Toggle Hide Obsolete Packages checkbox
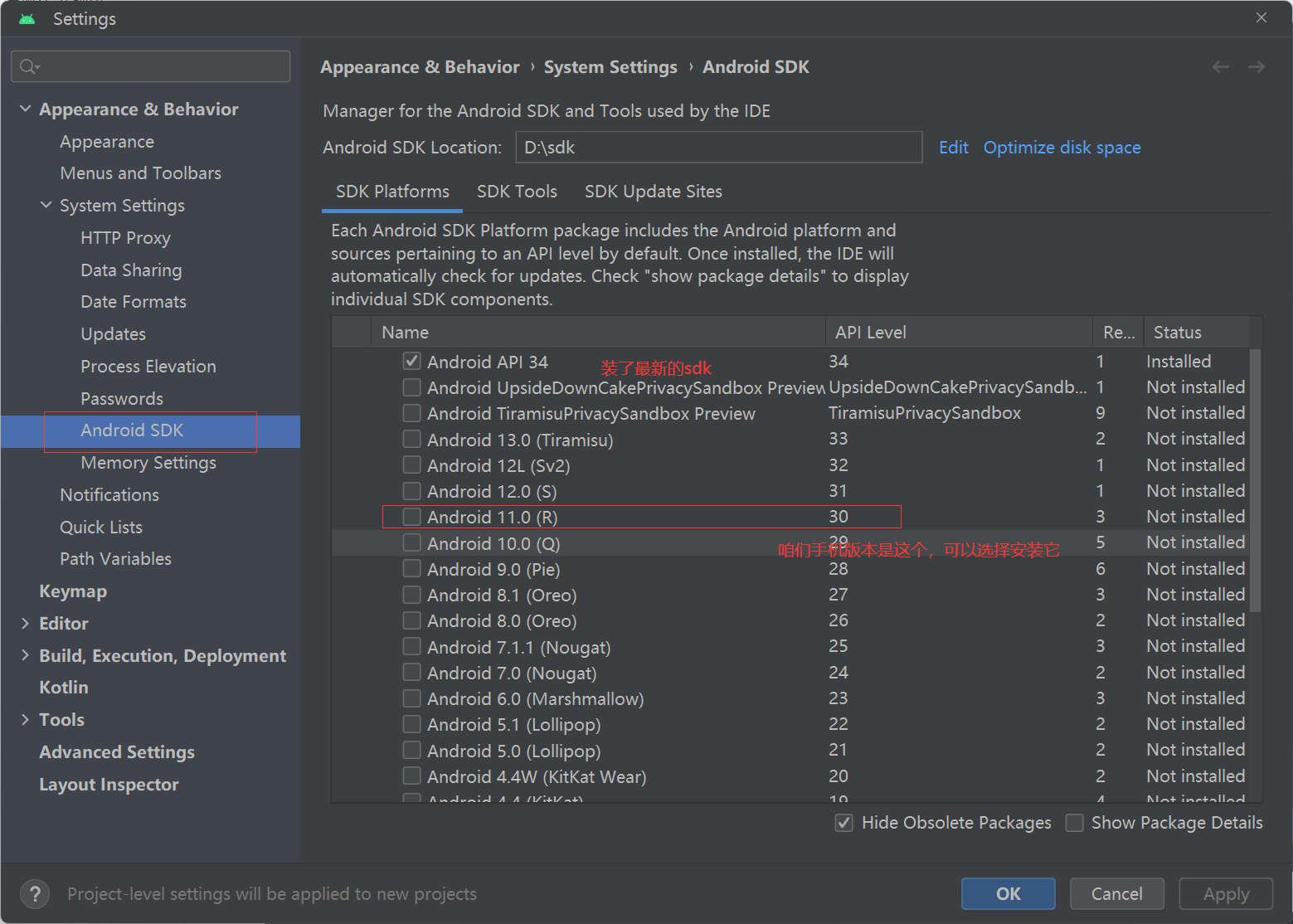1293x924 pixels. 844,823
